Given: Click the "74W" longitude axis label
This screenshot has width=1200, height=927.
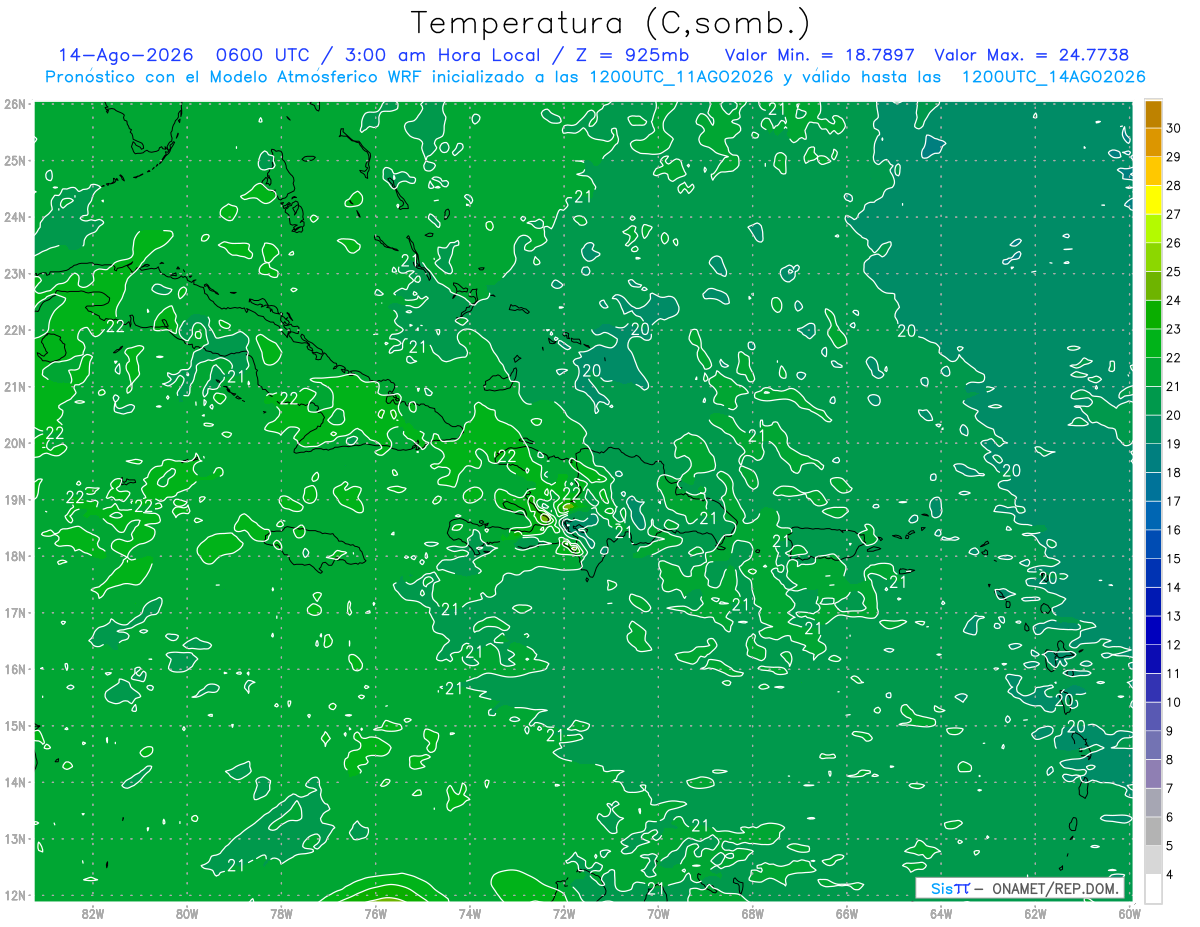Looking at the screenshot, I should pyautogui.click(x=470, y=915).
